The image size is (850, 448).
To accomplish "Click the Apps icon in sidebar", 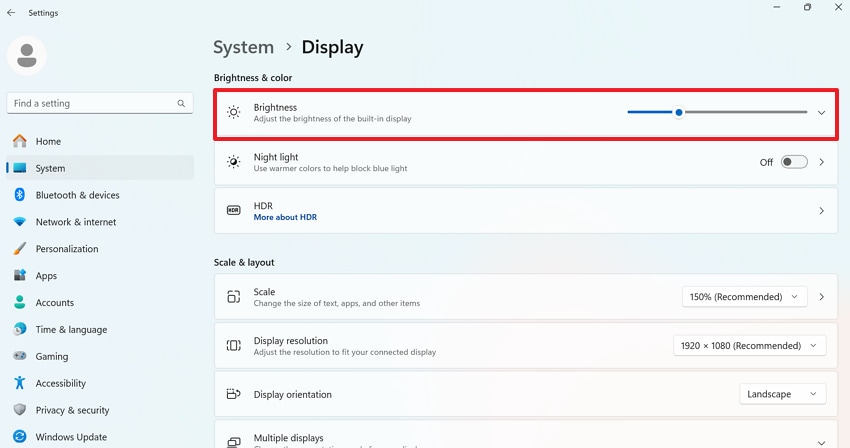I will tap(20, 276).
